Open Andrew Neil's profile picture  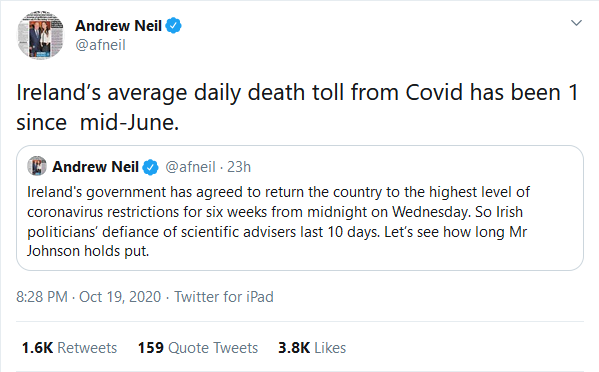40,35
